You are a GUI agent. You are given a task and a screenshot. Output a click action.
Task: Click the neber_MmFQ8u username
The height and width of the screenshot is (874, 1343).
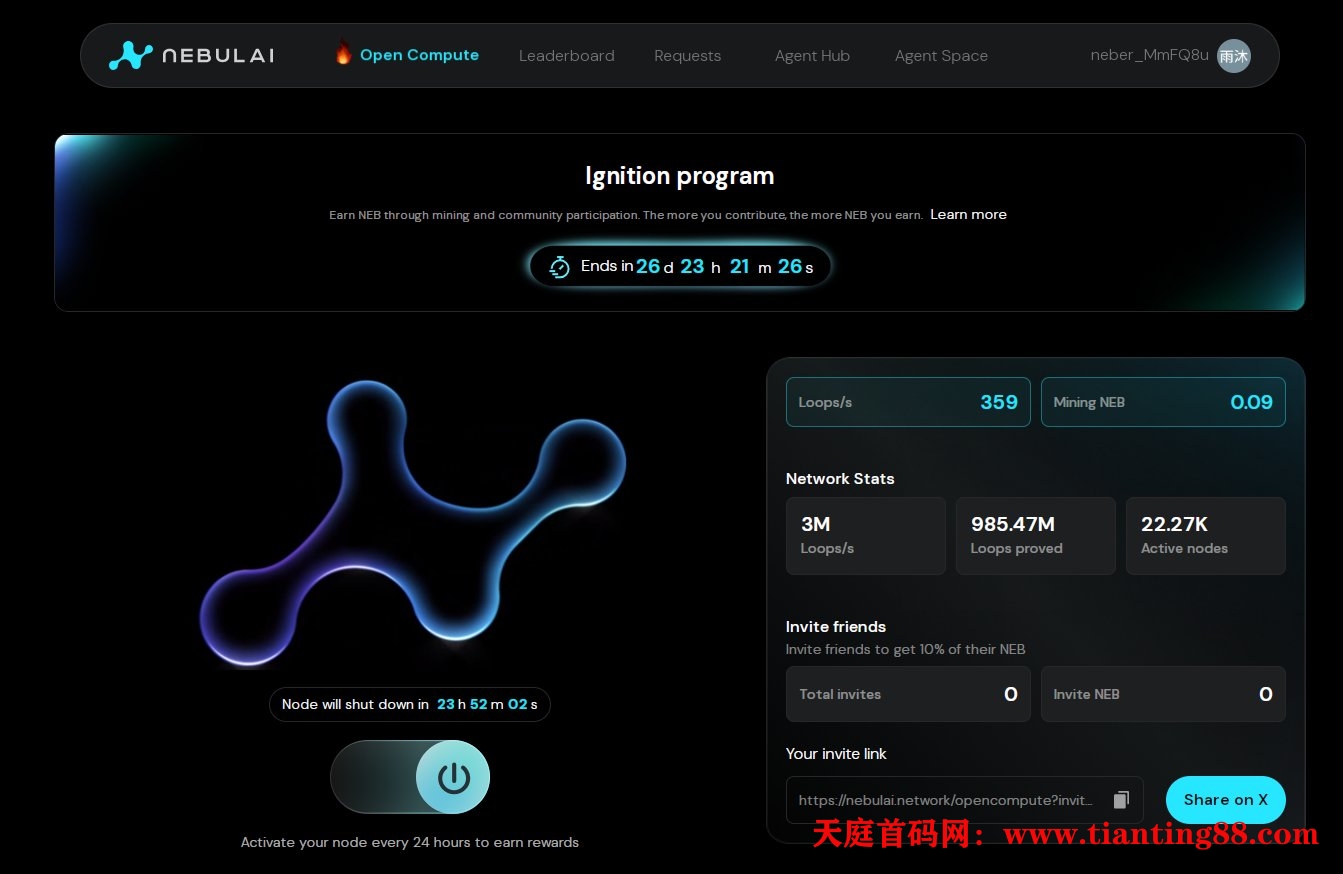click(x=1149, y=55)
